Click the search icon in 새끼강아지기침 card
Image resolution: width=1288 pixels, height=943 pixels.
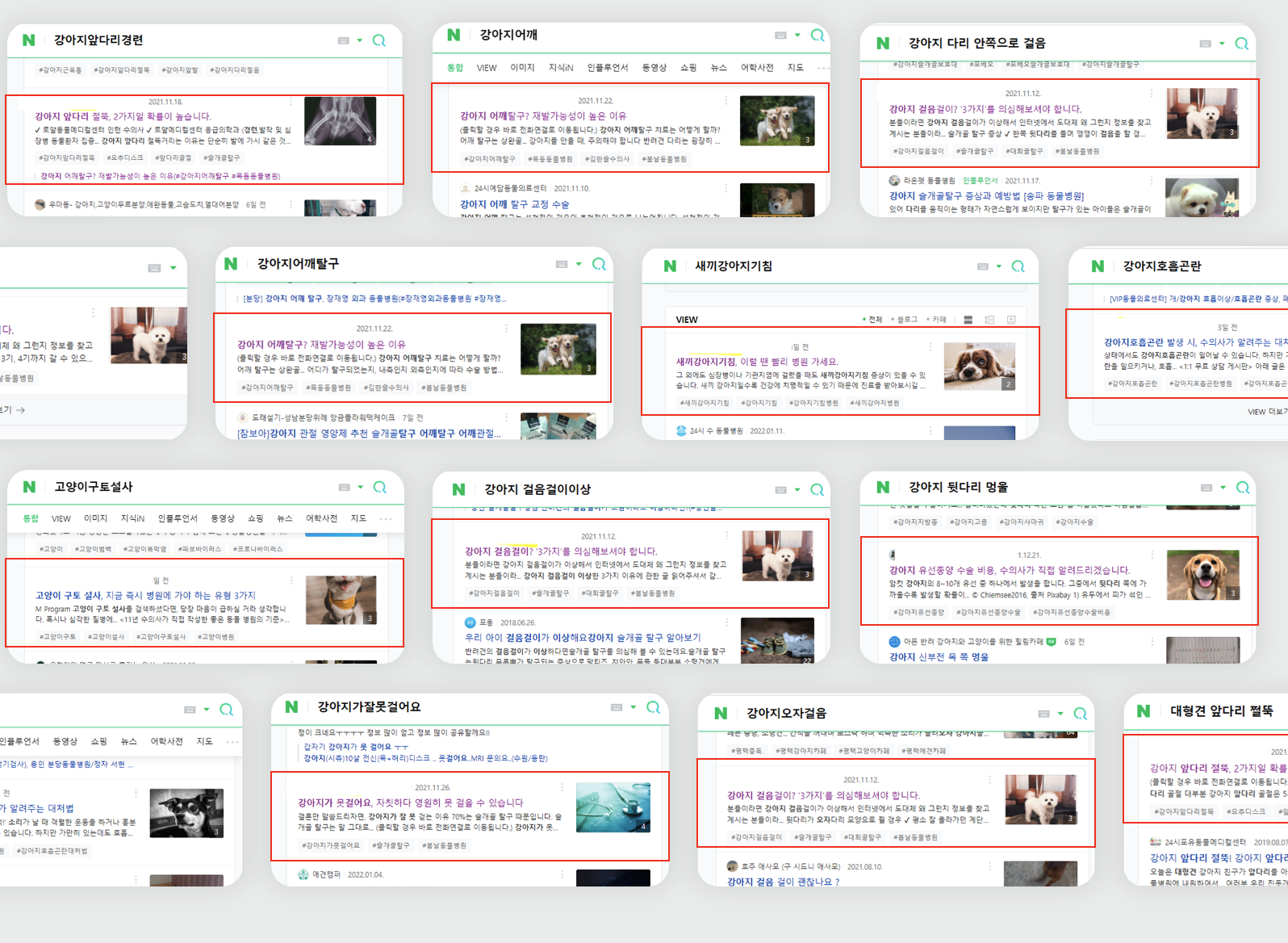(1018, 266)
